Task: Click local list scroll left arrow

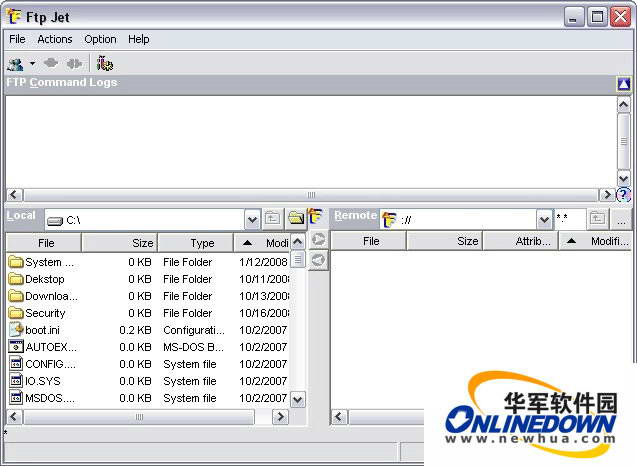Action: click(x=15, y=417)
